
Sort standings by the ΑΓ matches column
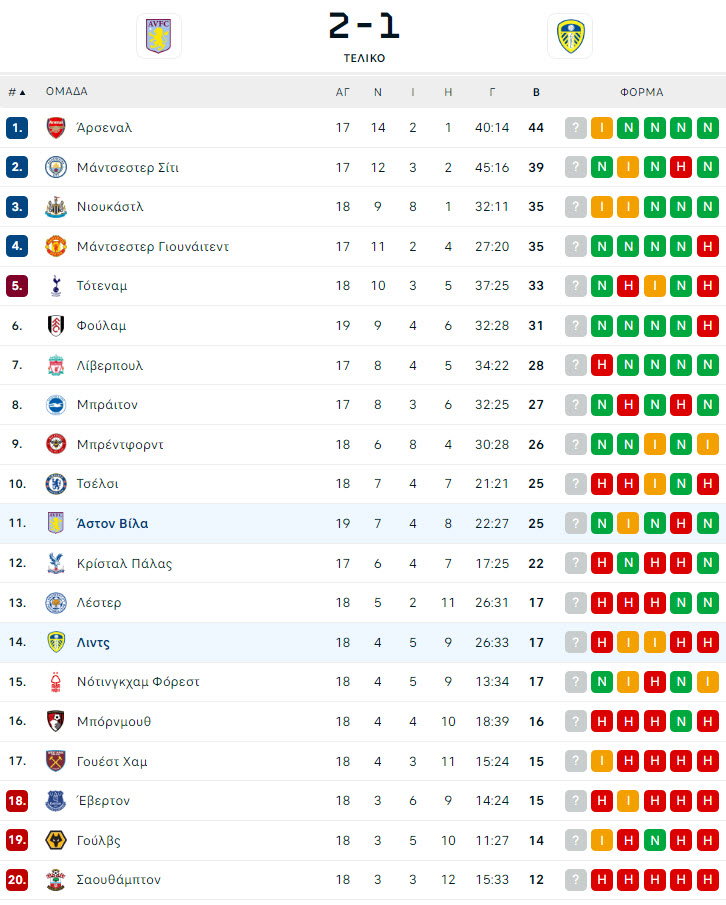tap(343, 92)
